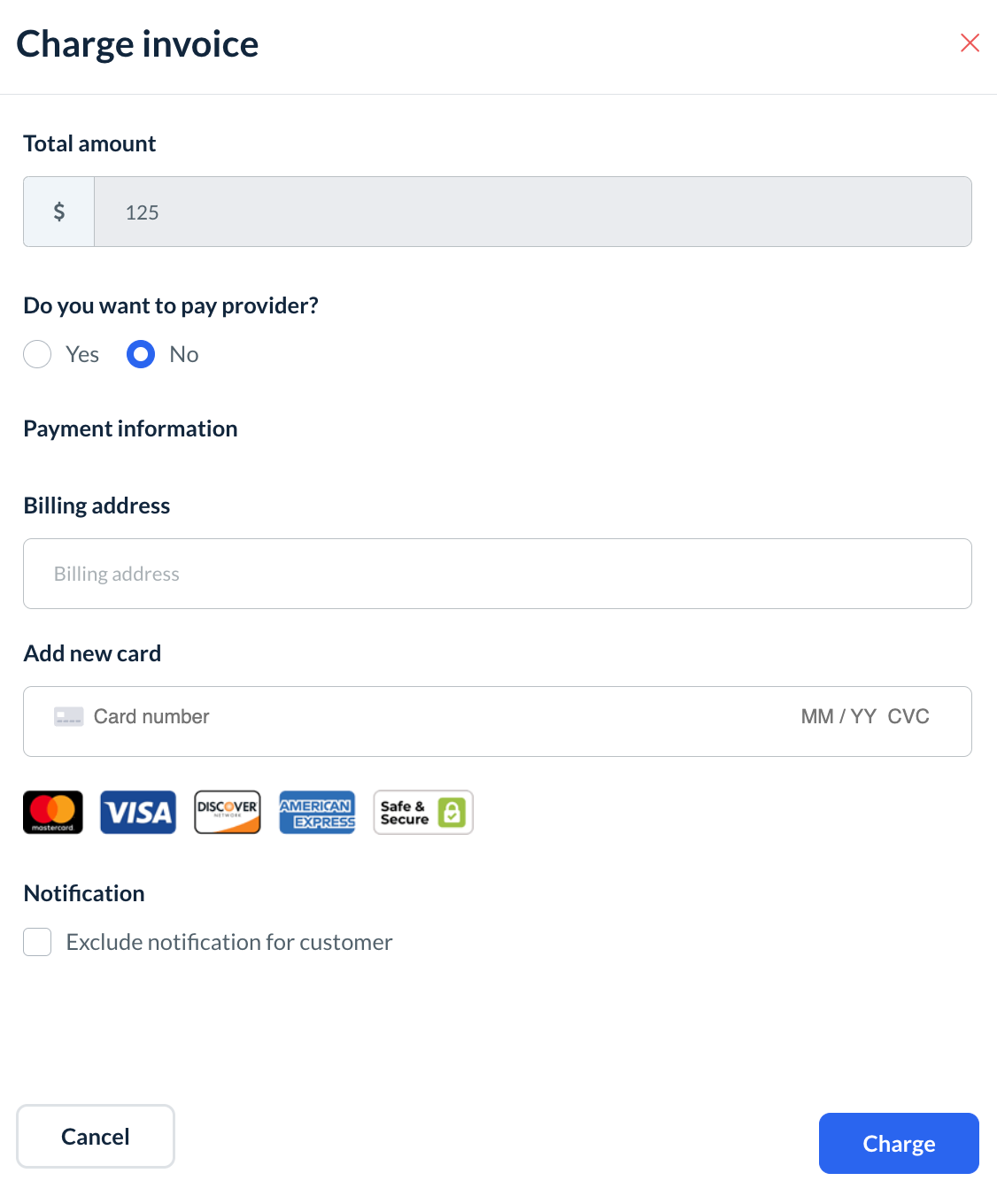Click the dollar sign prefix
Viewport: 997px width, 1204px height.
59,212
